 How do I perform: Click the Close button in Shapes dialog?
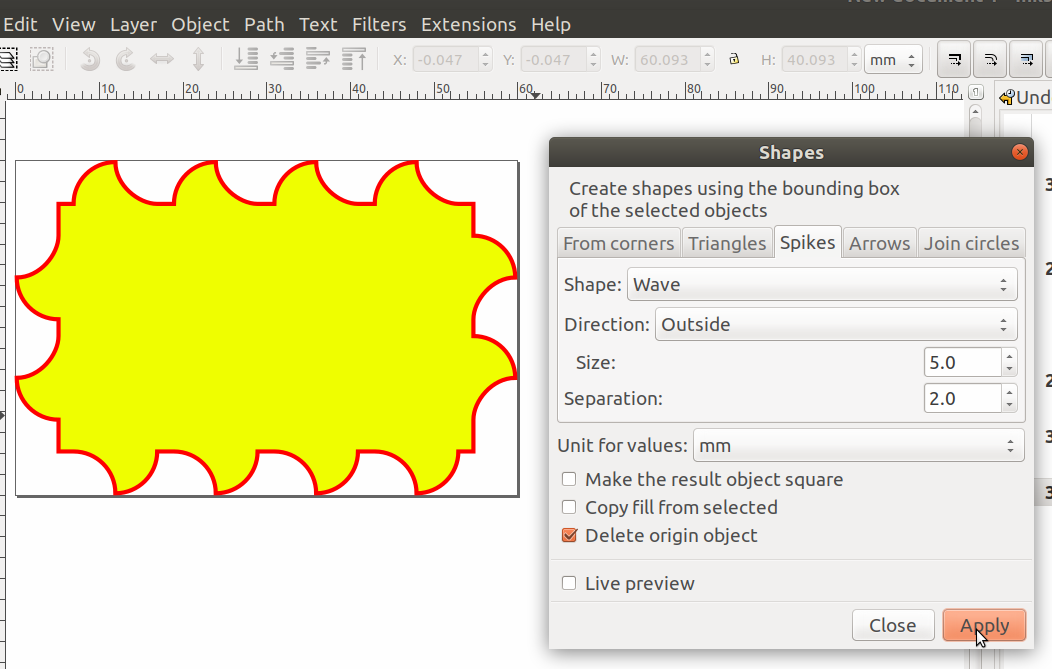pos(893,624)
